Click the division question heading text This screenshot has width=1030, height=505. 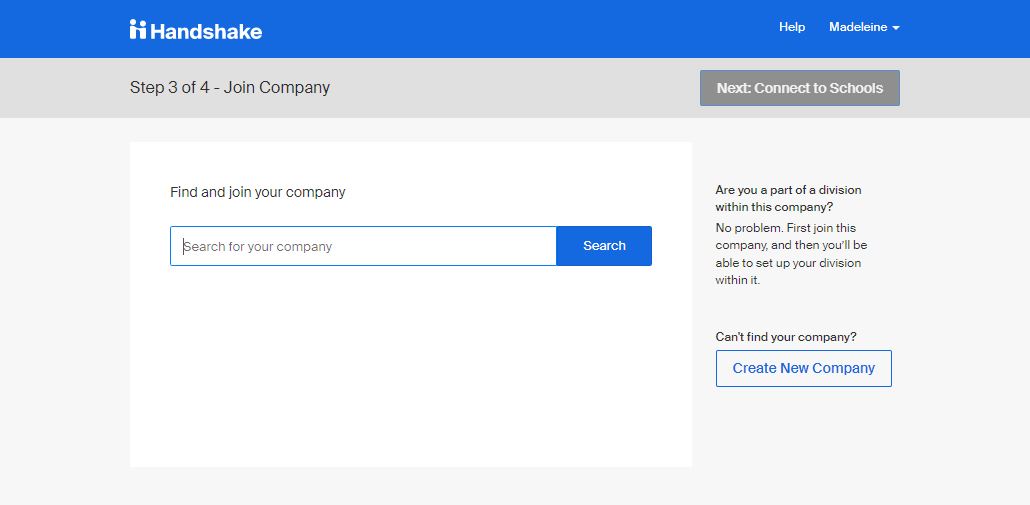tap(788, 198)
